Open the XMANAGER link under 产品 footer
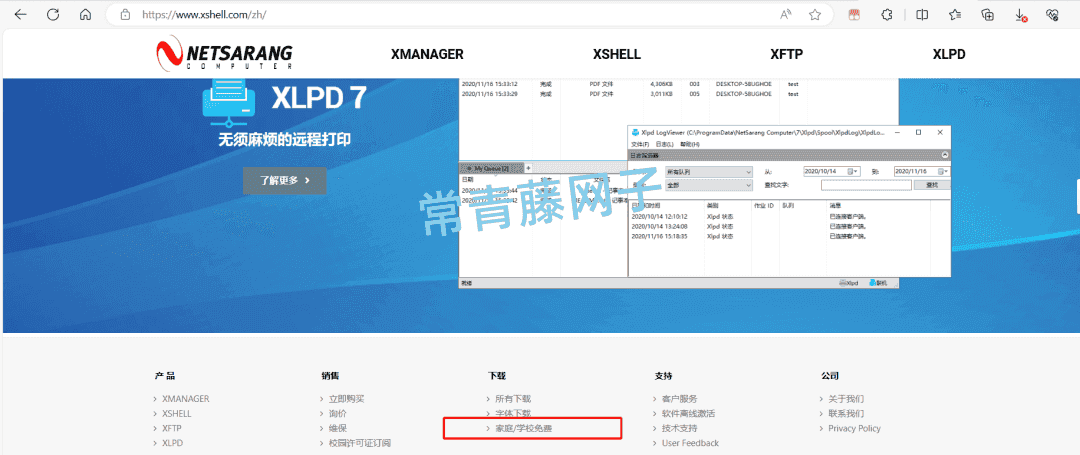The image size is (1080, 455). click(x=185, y=399)
